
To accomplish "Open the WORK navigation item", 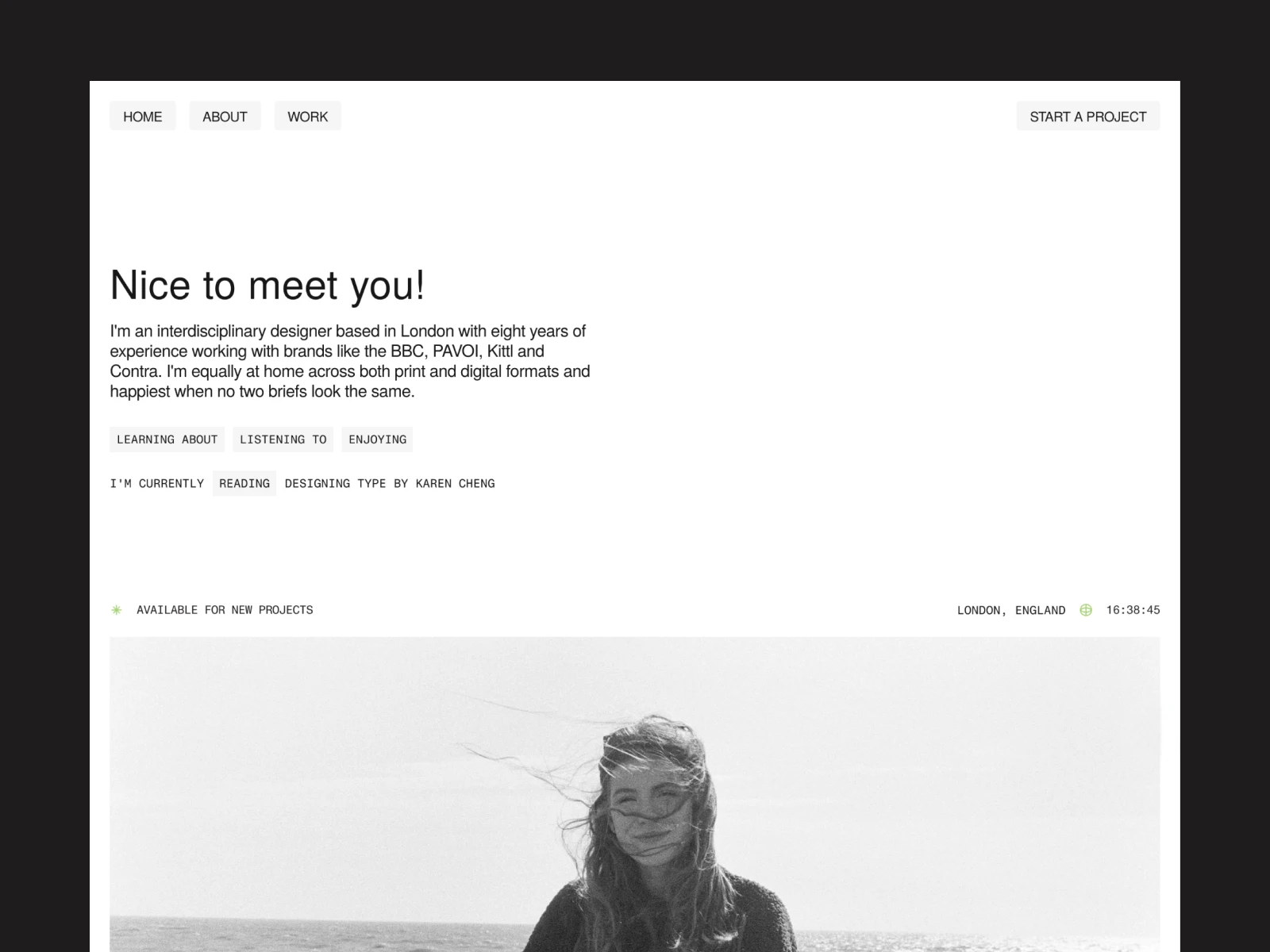I will pyautogui.click(x=308, y=117).
